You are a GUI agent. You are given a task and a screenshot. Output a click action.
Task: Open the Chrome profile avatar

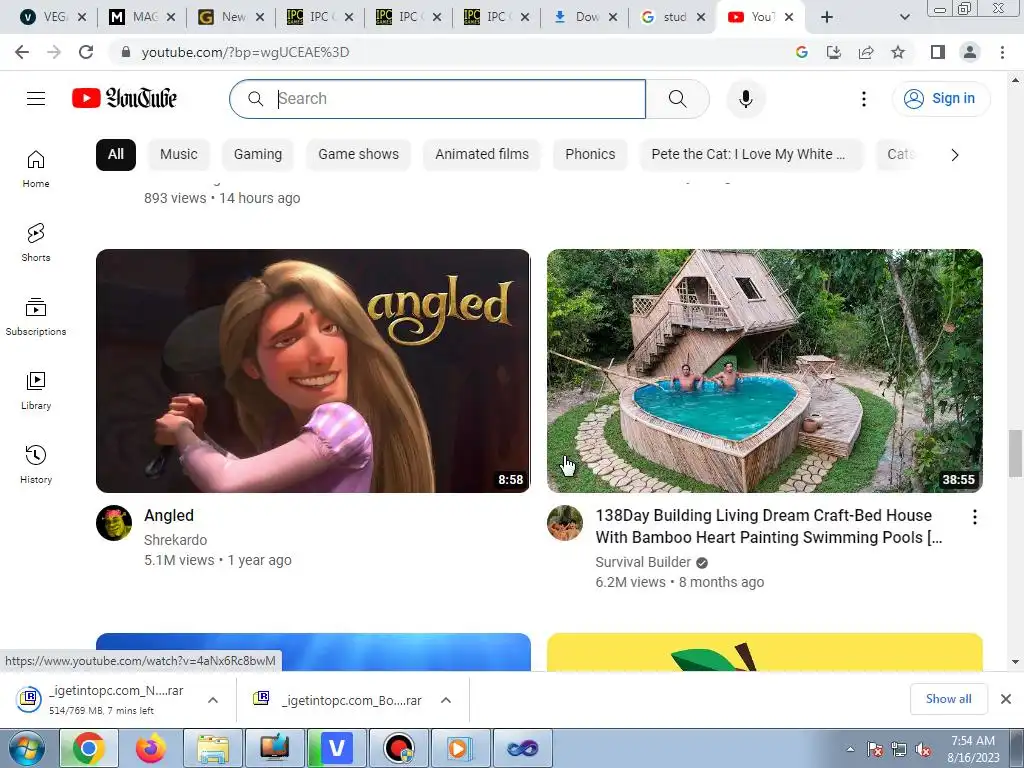[970, 52]
